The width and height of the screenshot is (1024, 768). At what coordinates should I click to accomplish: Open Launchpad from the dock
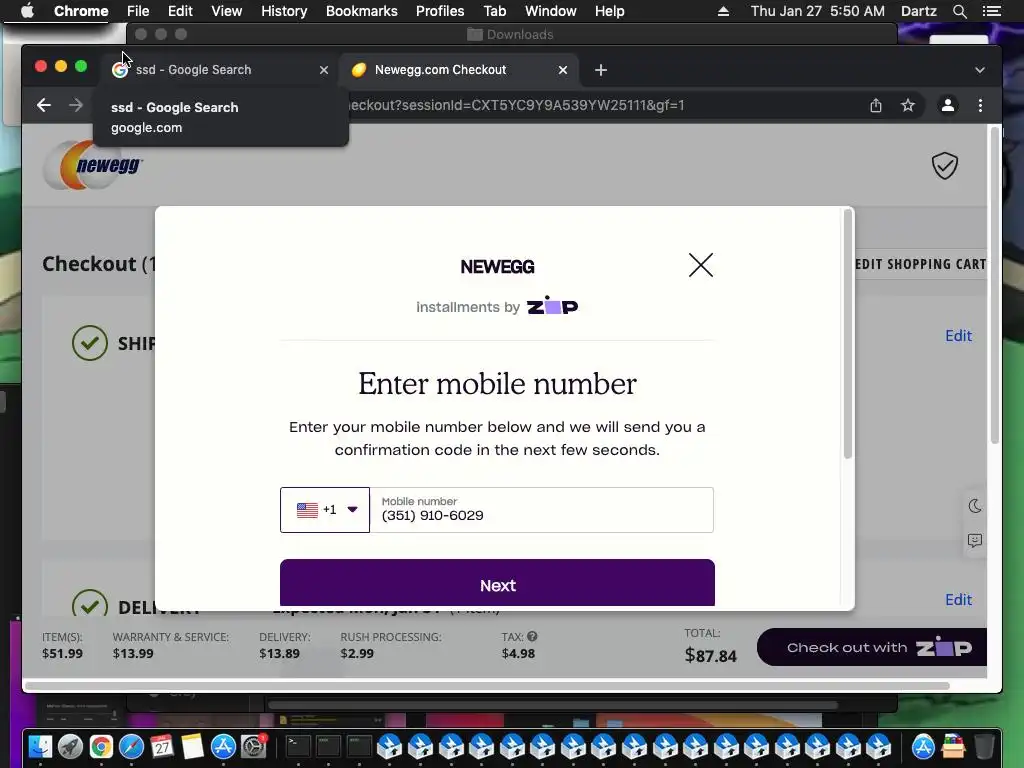pos(71,746)
